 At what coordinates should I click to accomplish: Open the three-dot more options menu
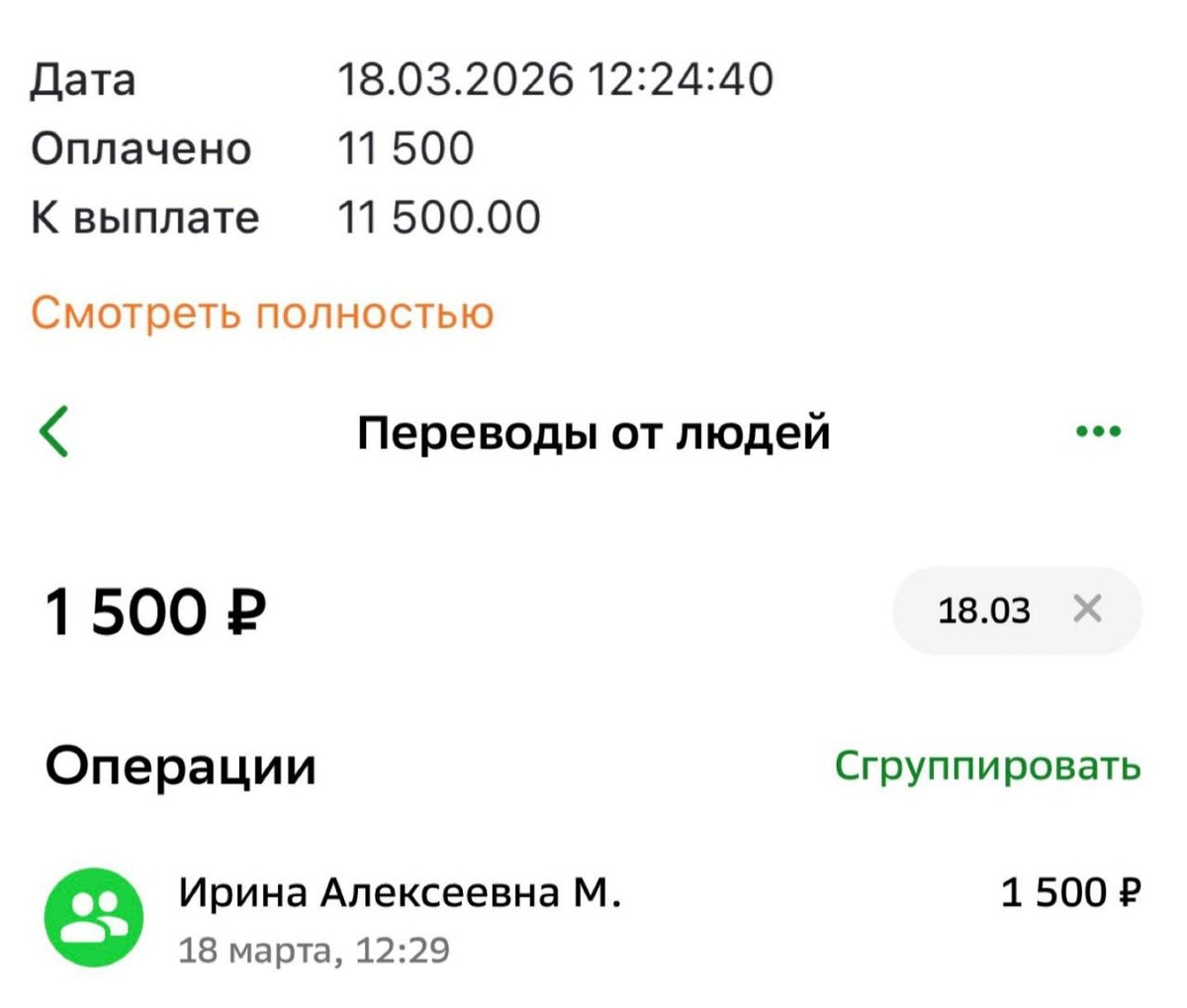pos(1098,431)
